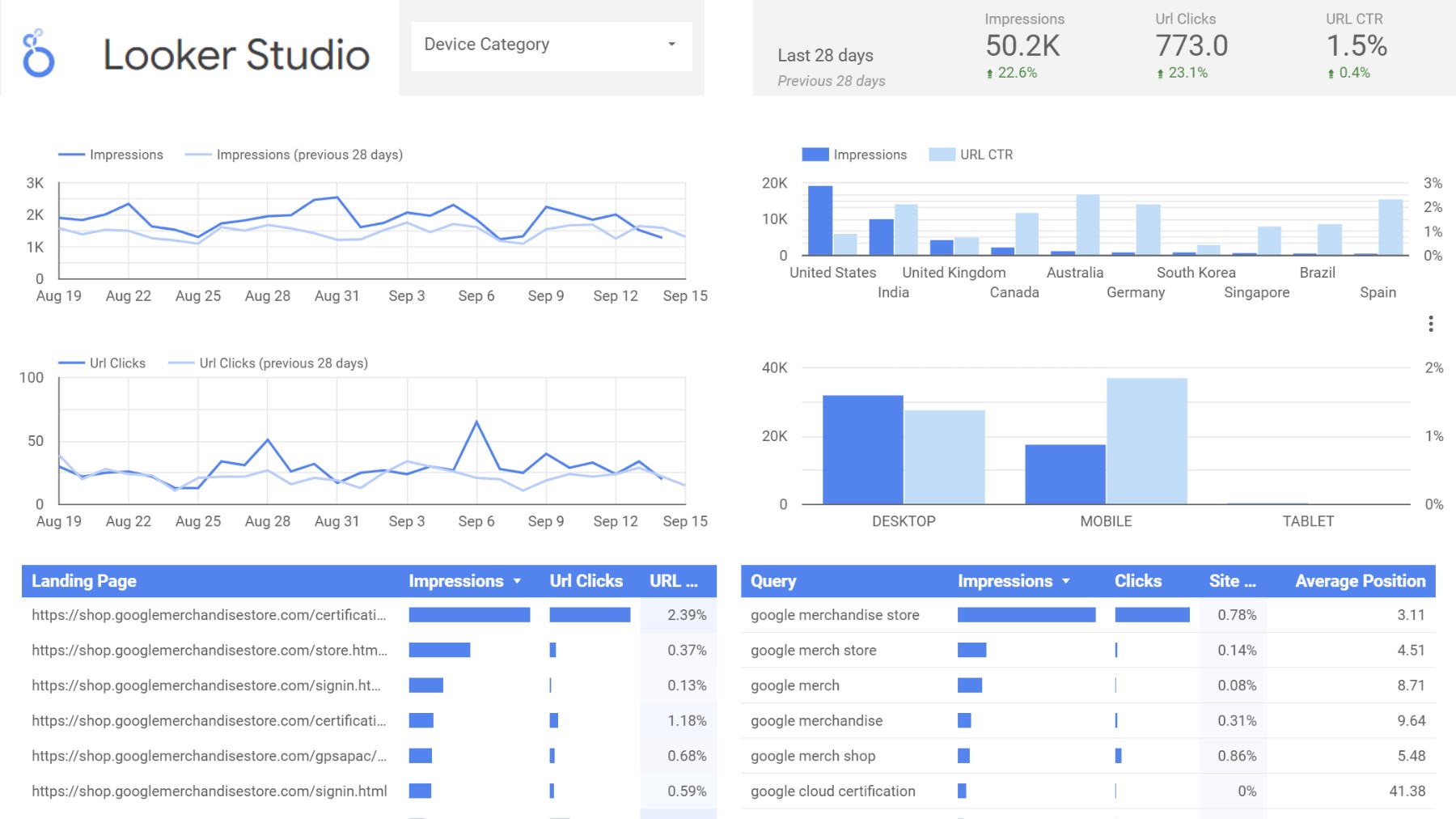Click the URL CTR 1.5% scorecard
1456x819 pixels.
pyautogui.click(x=1357, y=47)
